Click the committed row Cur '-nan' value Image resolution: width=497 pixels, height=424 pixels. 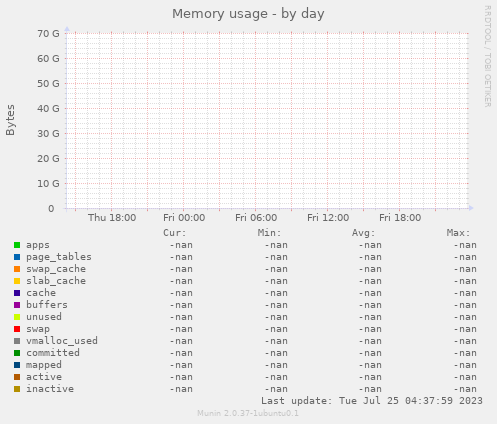[181, 353]
